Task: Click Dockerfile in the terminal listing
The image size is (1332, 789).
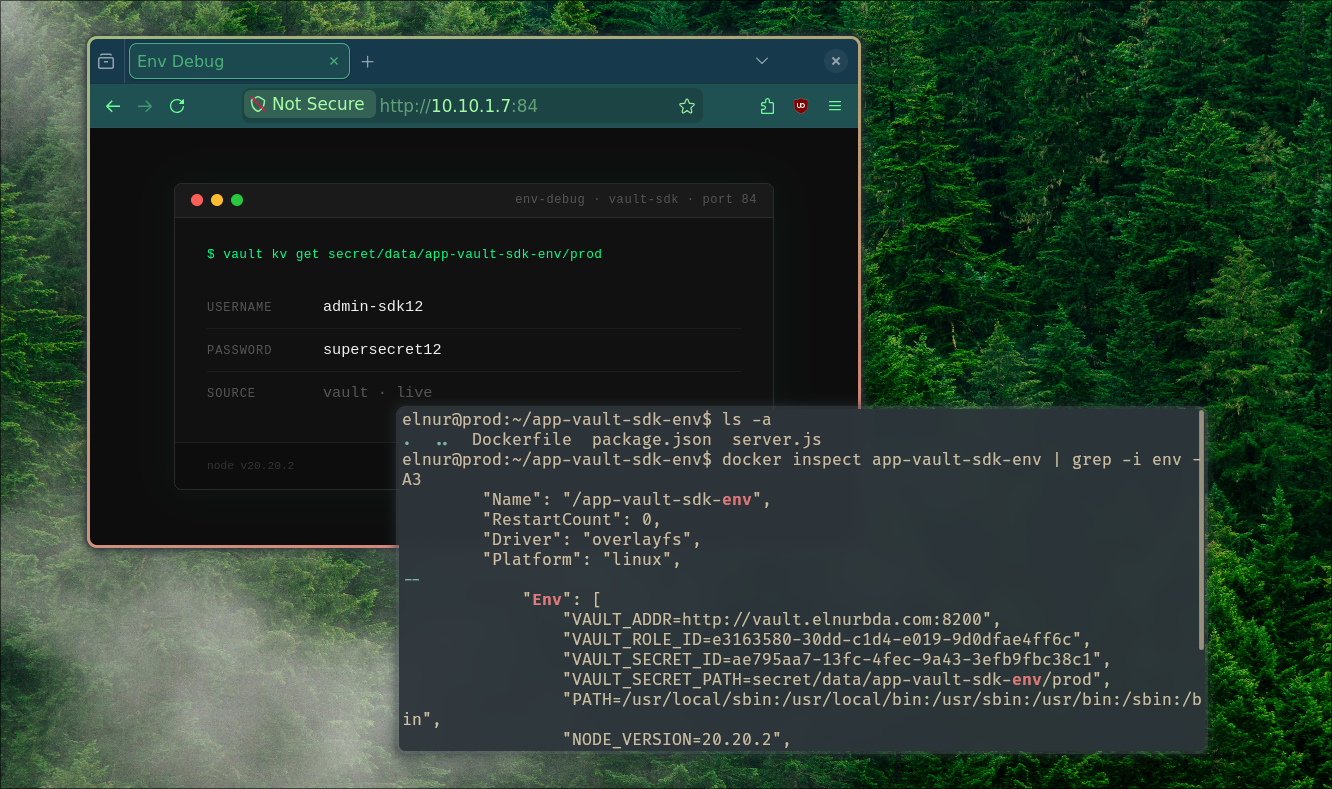Action: pyautogui.click(x=522, y=440)
